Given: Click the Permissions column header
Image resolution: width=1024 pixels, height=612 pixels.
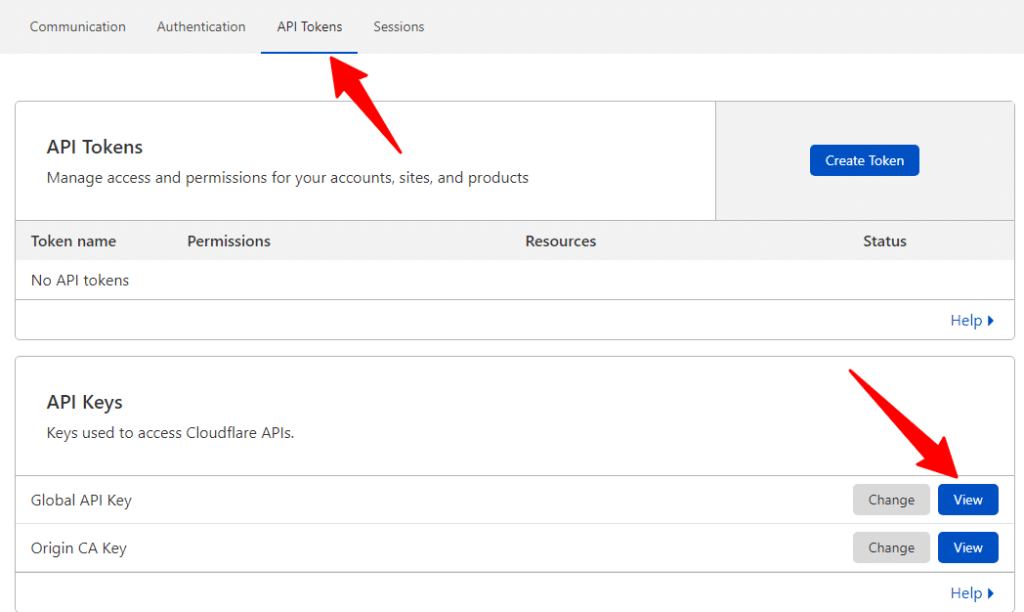Looking at the screenshot, I should click(x=229, y=241).
